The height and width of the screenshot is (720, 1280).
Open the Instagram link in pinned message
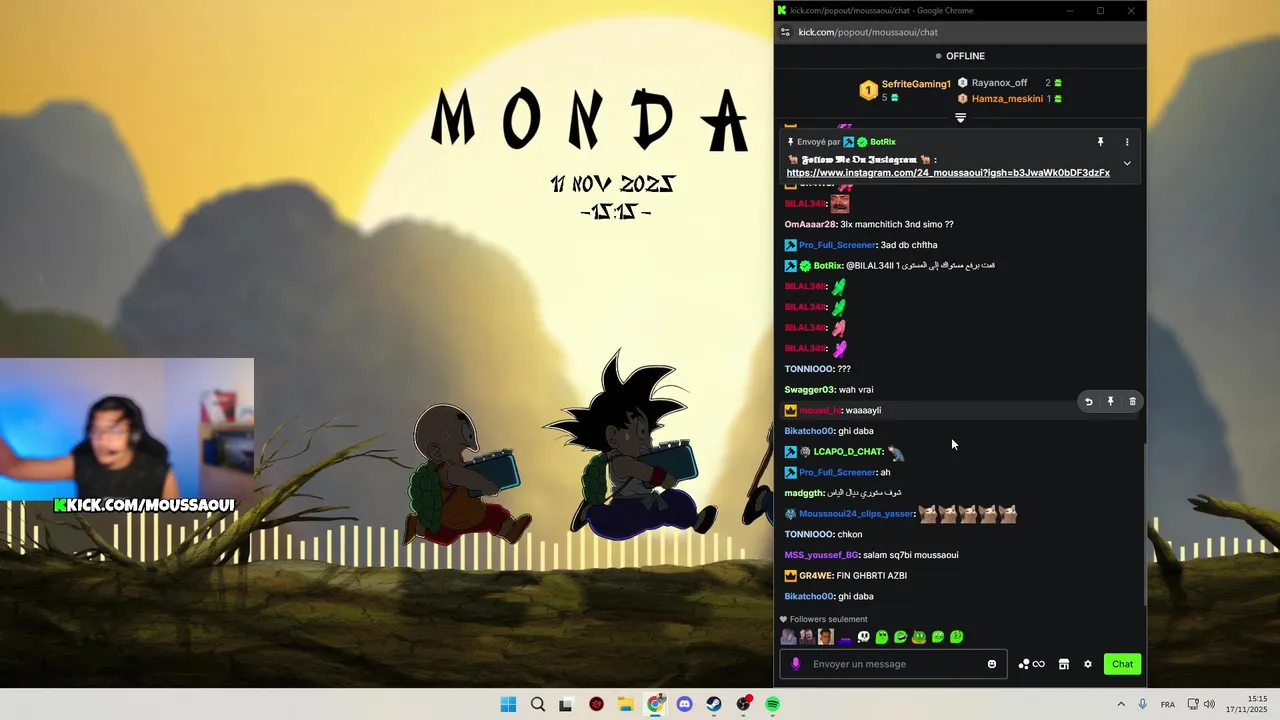click(x=948, y=173)
